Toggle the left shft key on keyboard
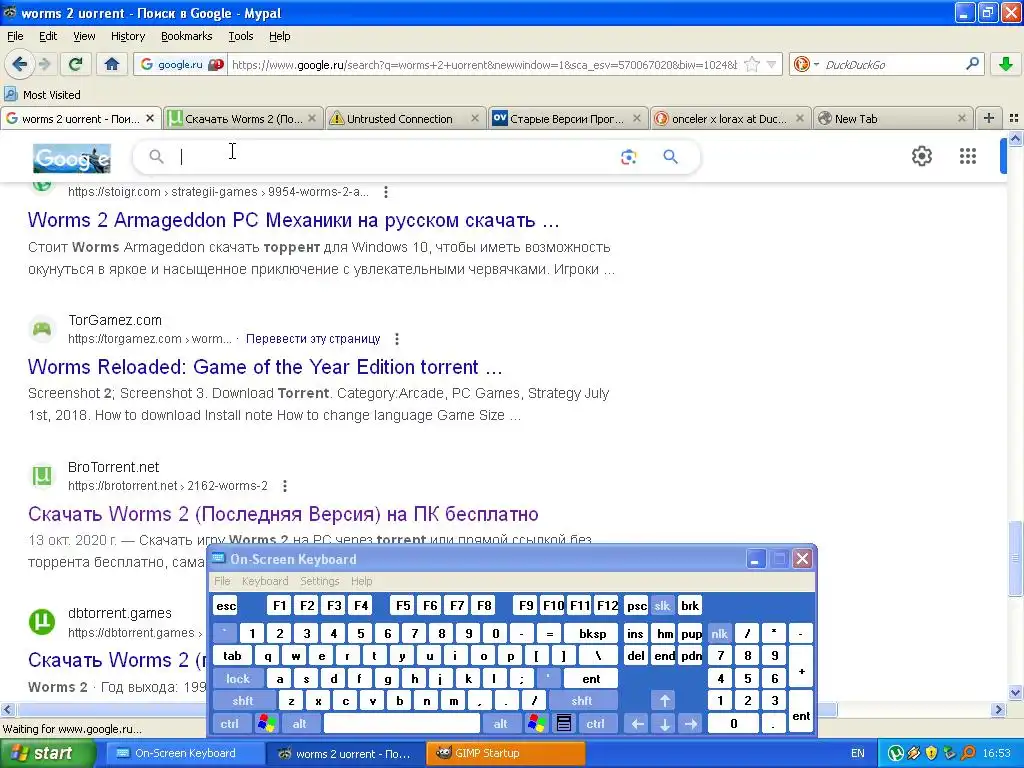 click(242, 701)
